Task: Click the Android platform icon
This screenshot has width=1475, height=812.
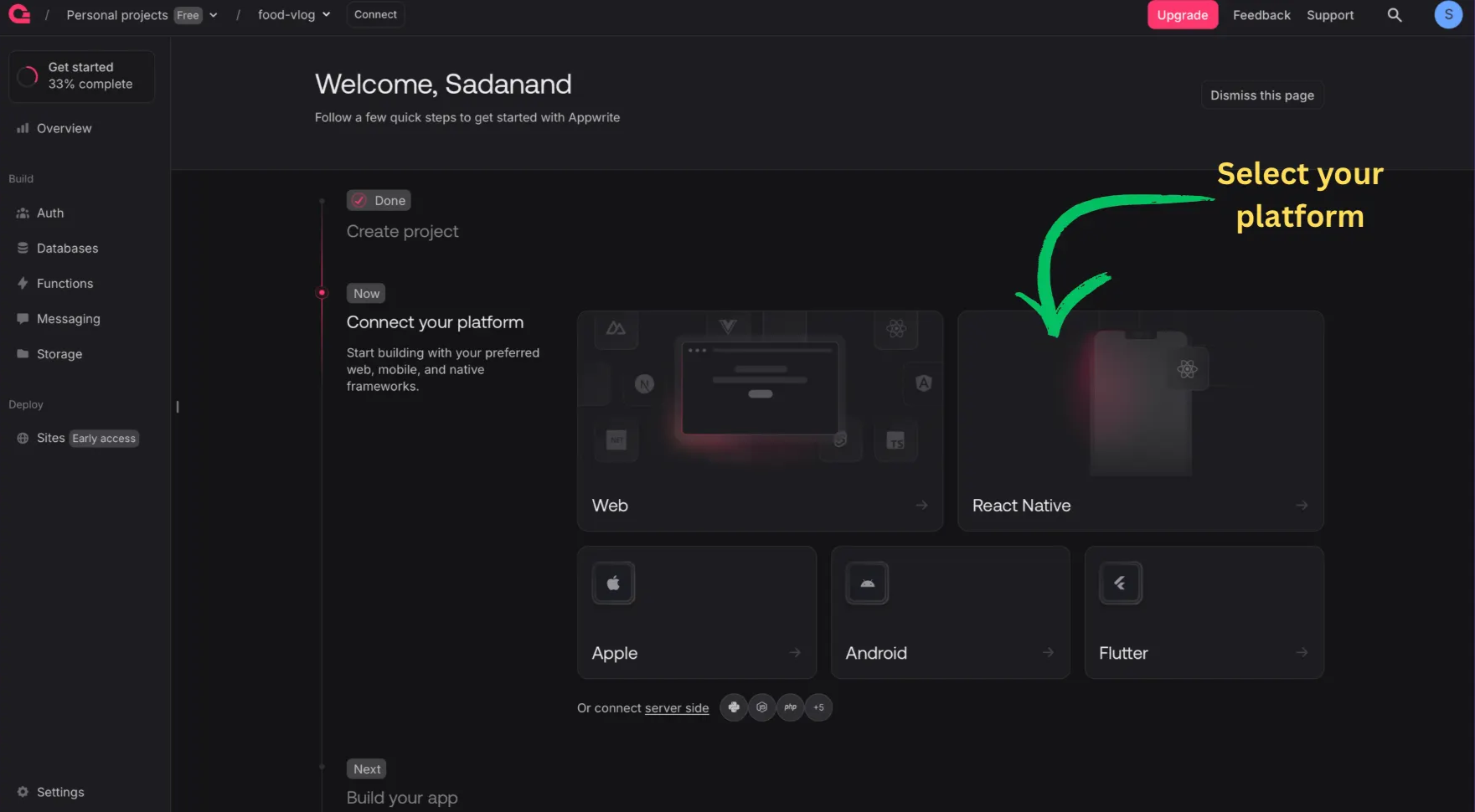Action: pos(867,583)
